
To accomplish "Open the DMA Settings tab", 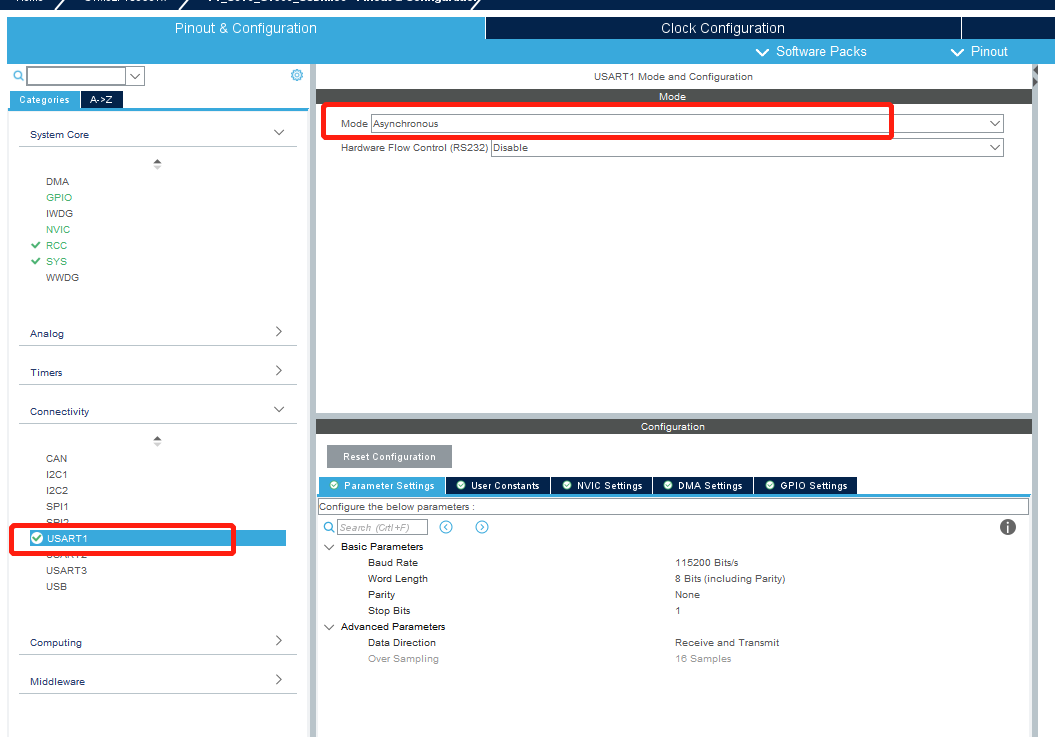I will pyautogui.click(x=703, y=485).
